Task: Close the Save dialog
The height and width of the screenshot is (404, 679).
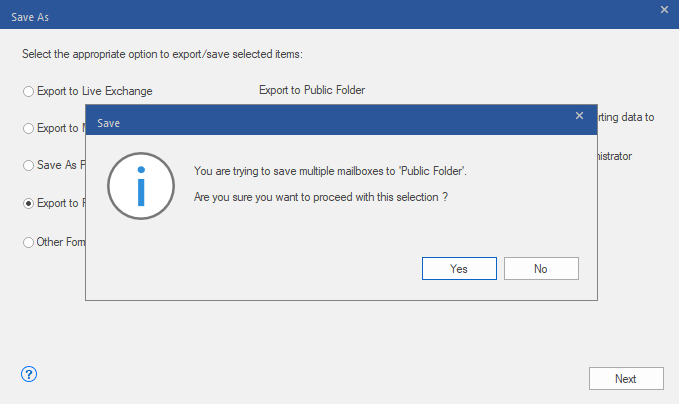Action: (x=579, y=116)
